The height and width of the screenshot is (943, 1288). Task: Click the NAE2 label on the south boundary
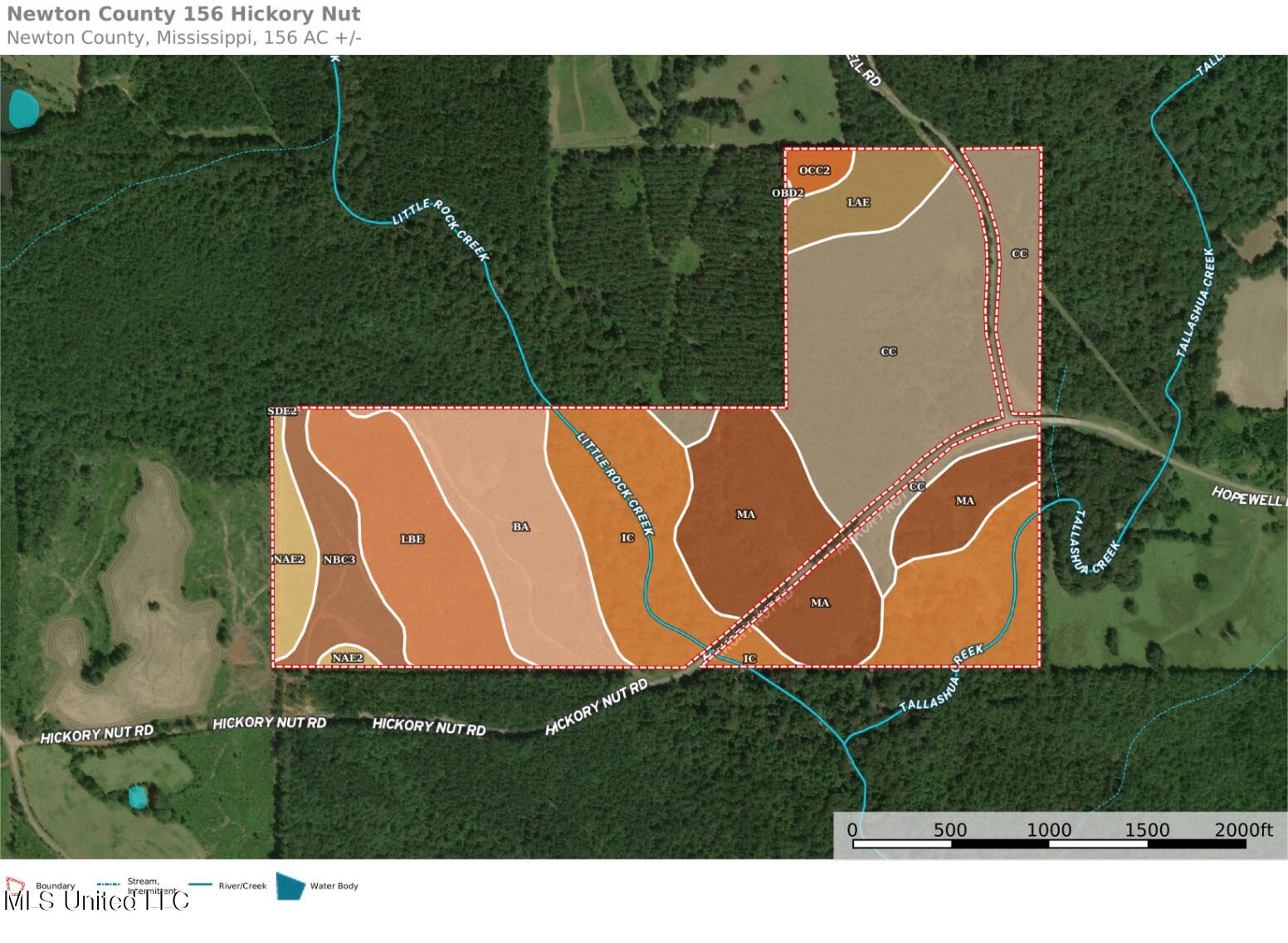pyautogui.click(x=348, y=658)
